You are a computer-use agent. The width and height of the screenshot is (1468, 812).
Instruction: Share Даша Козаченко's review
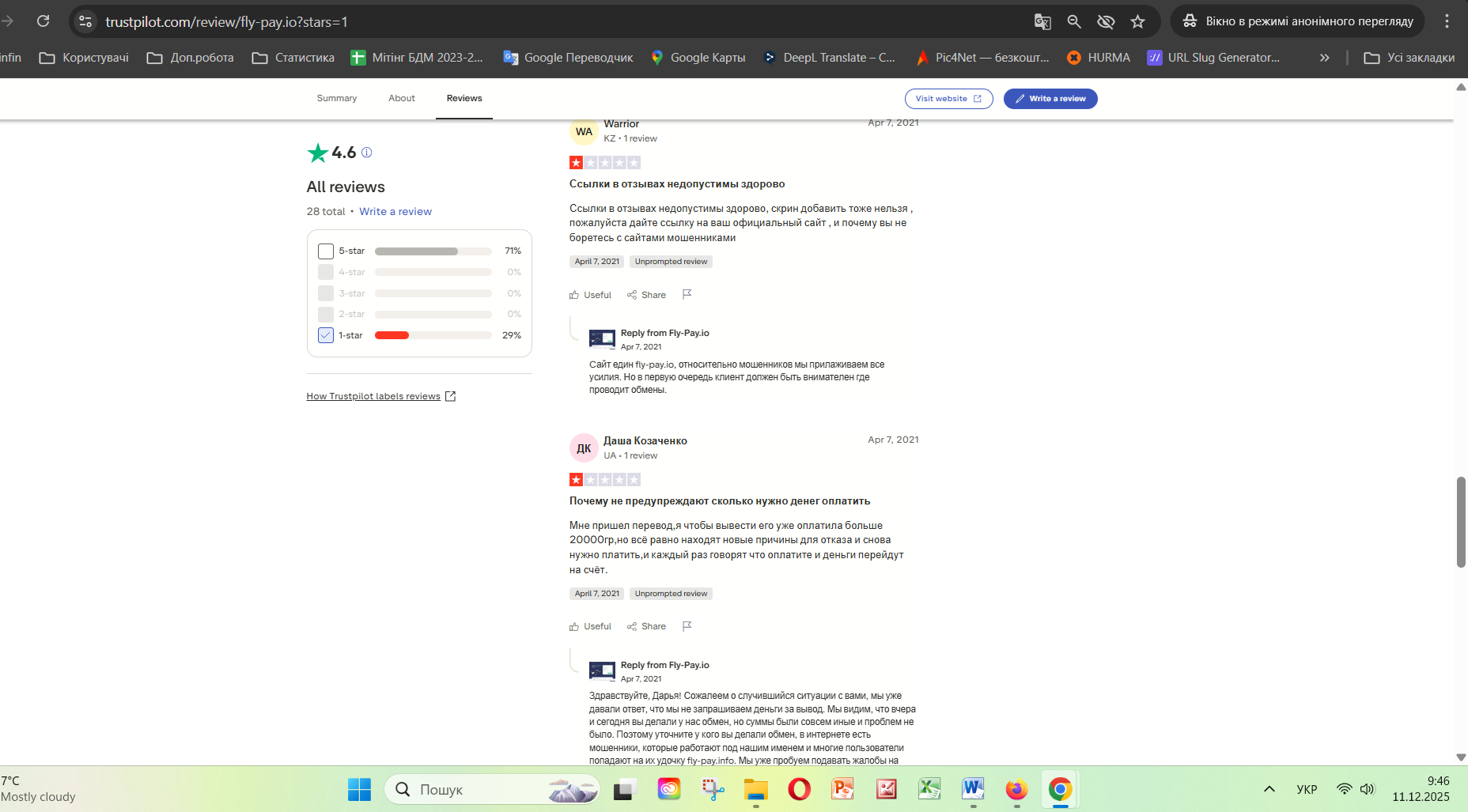tap(647, 626)
